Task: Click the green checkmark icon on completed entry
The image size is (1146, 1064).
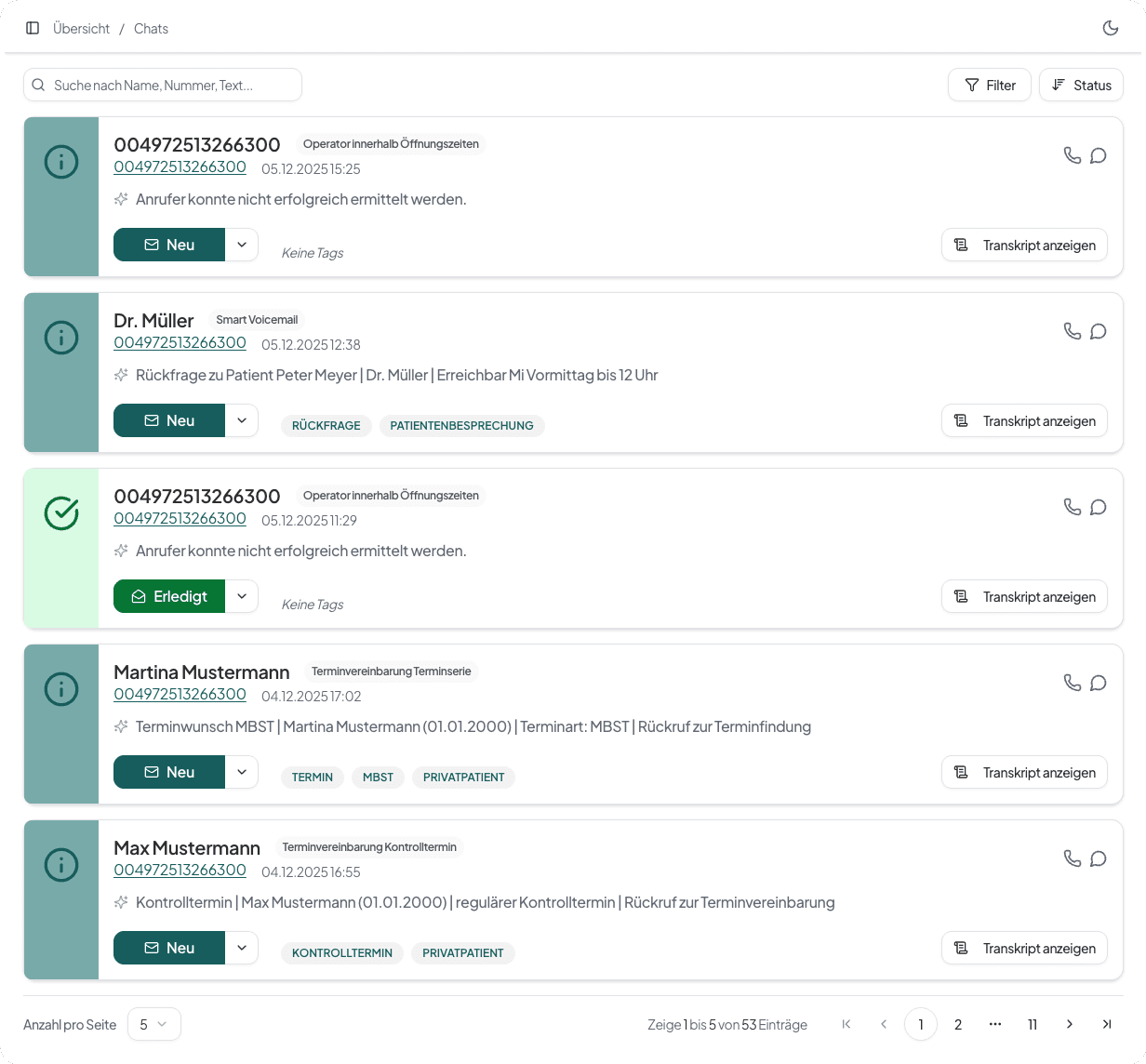Action: 61,513
